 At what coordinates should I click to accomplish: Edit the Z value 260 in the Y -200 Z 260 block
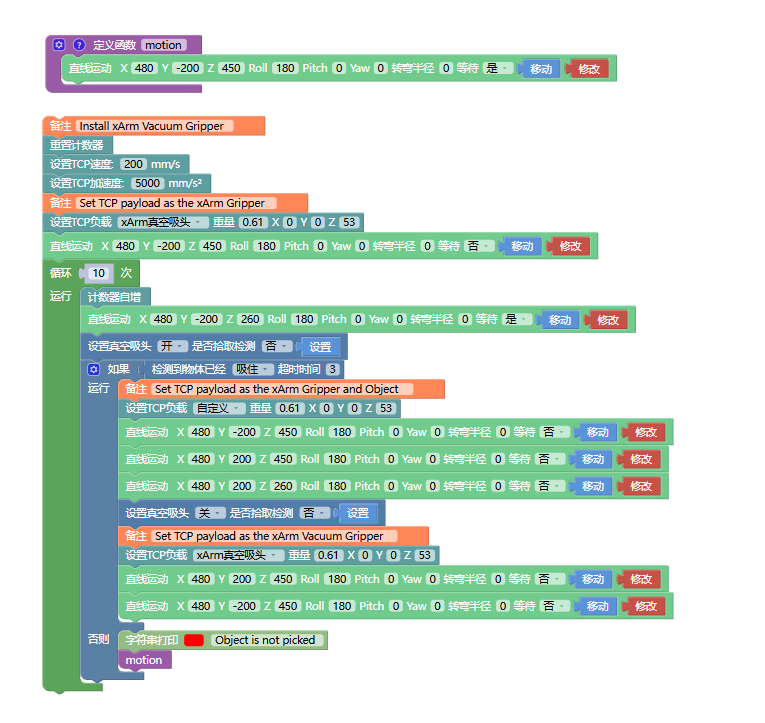click(250, 320)
